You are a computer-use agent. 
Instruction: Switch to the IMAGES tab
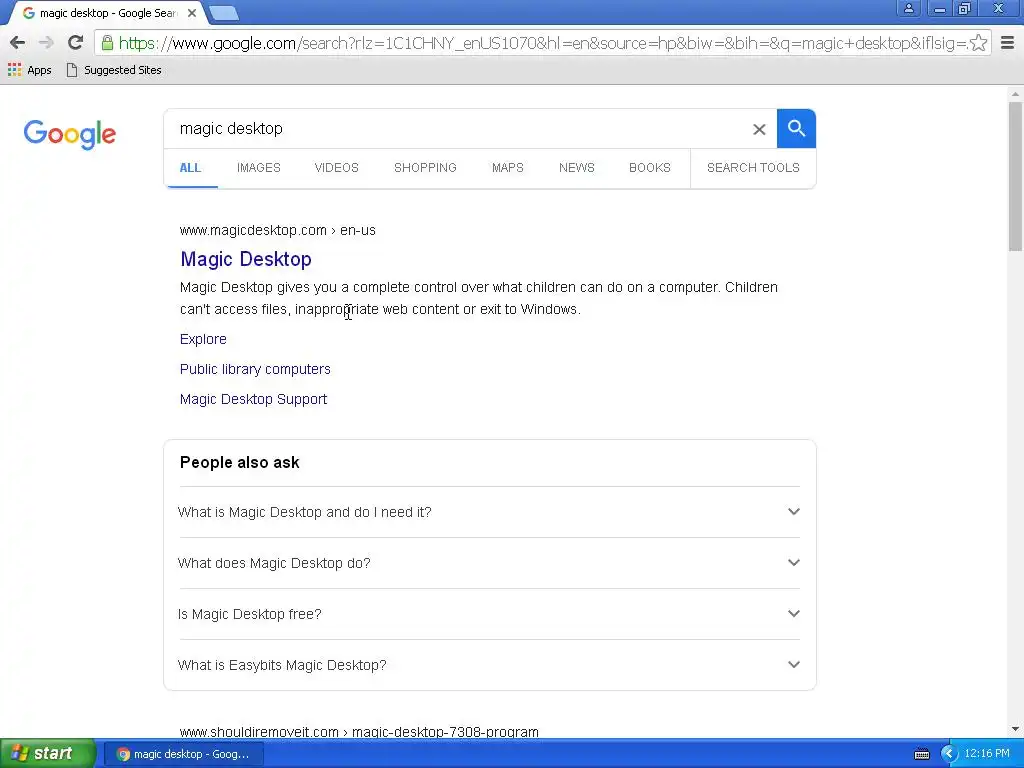click(259, 168)
